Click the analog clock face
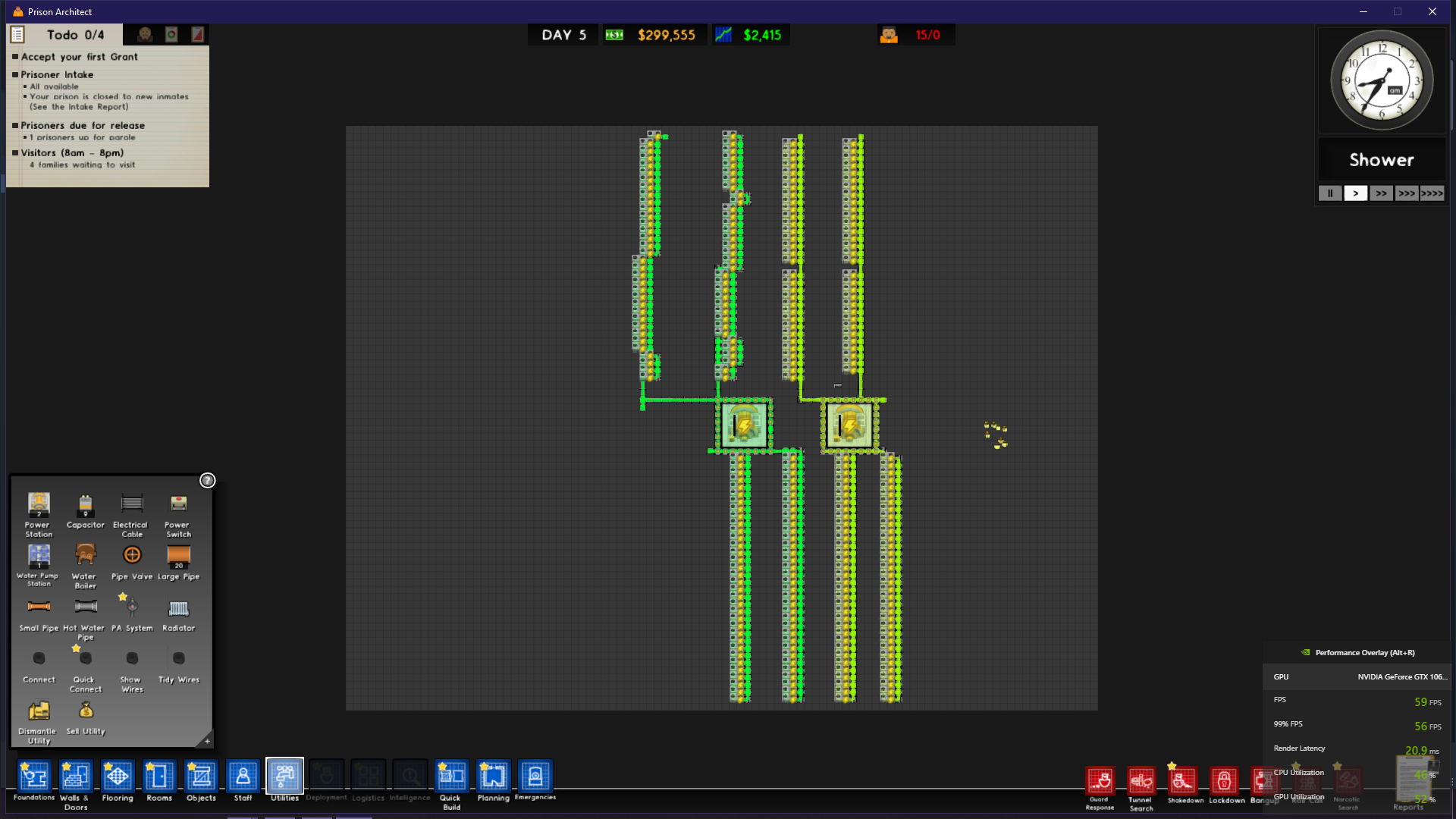The image size is (1456, 819). (1382, 80)
